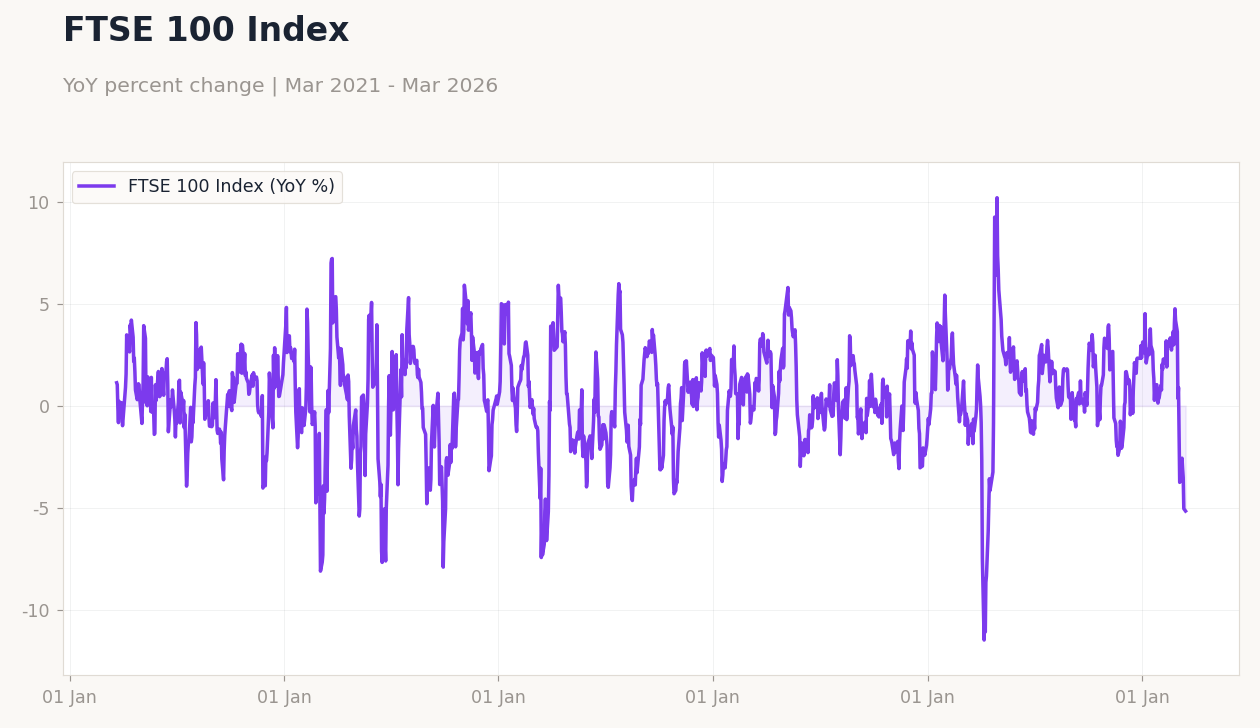Click the highest peak of the line near 10
The image size is (1260, 728).
coord(996,198)
